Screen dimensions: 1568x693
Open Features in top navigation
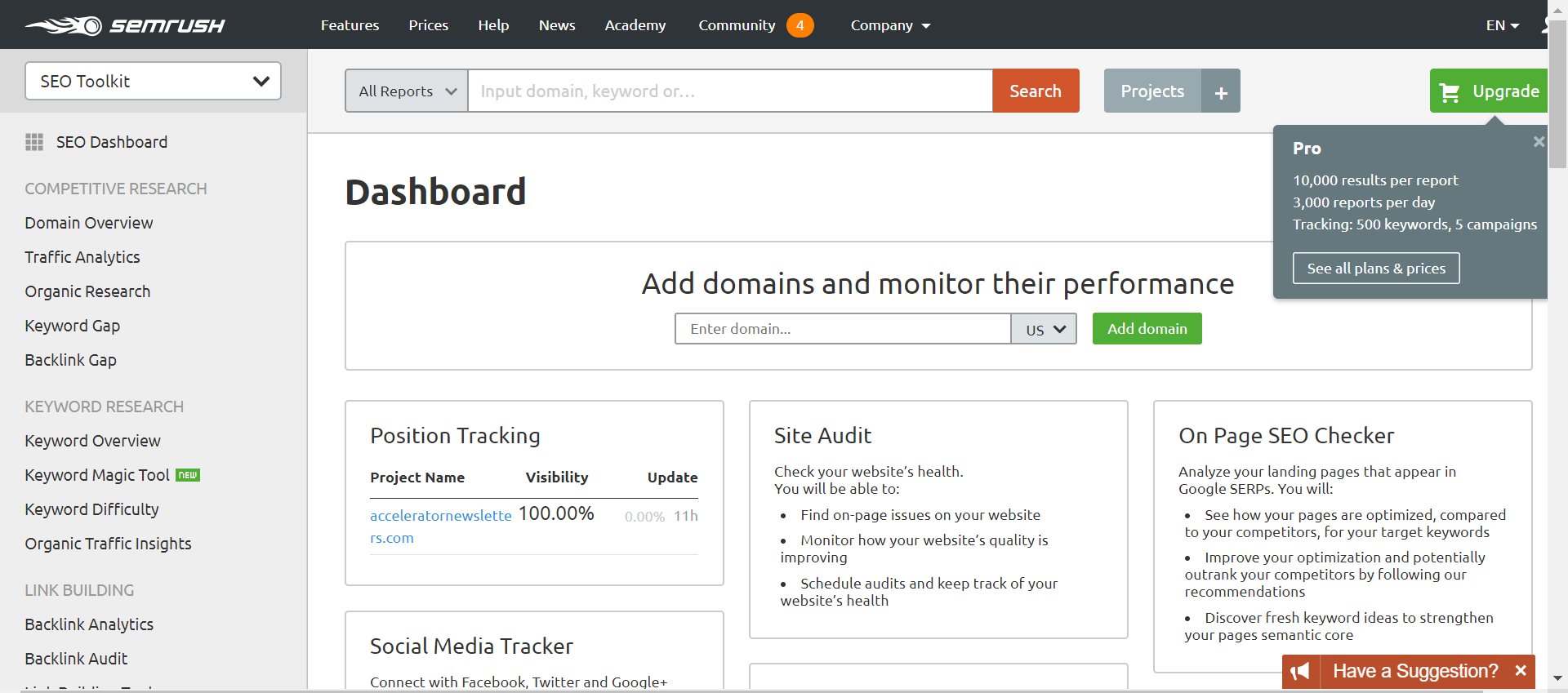click(350, 25)
